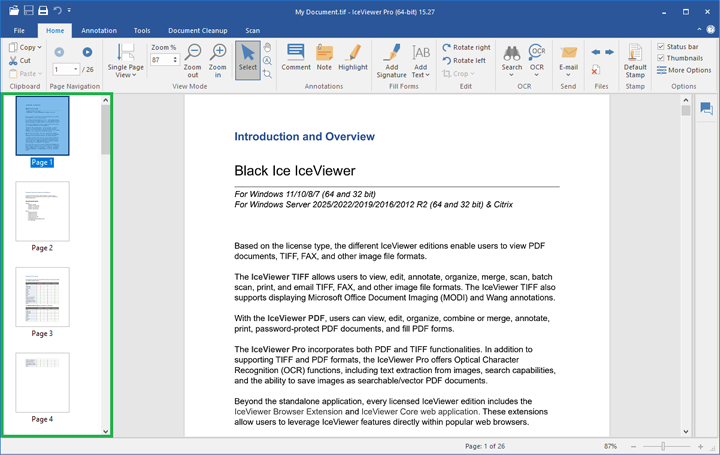720x455 pixels.
Task: Click the 87% zoom value in status bar
Action: click(x=610, y=446)
